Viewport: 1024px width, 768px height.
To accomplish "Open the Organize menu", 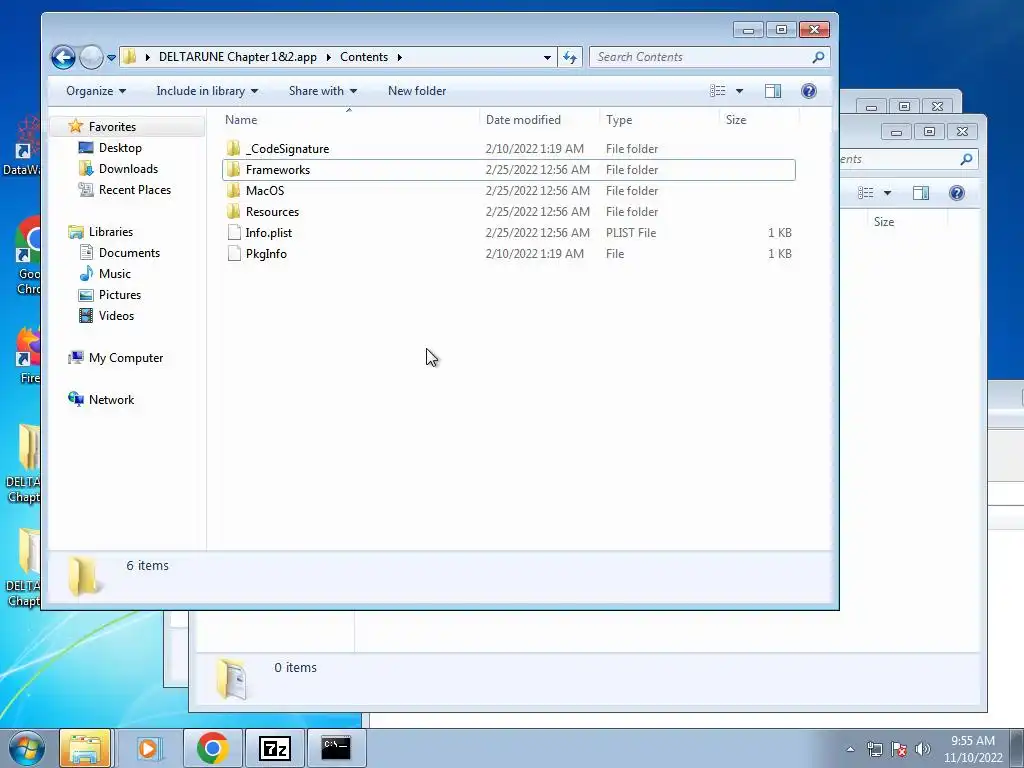I will click(x=96, y=91).
